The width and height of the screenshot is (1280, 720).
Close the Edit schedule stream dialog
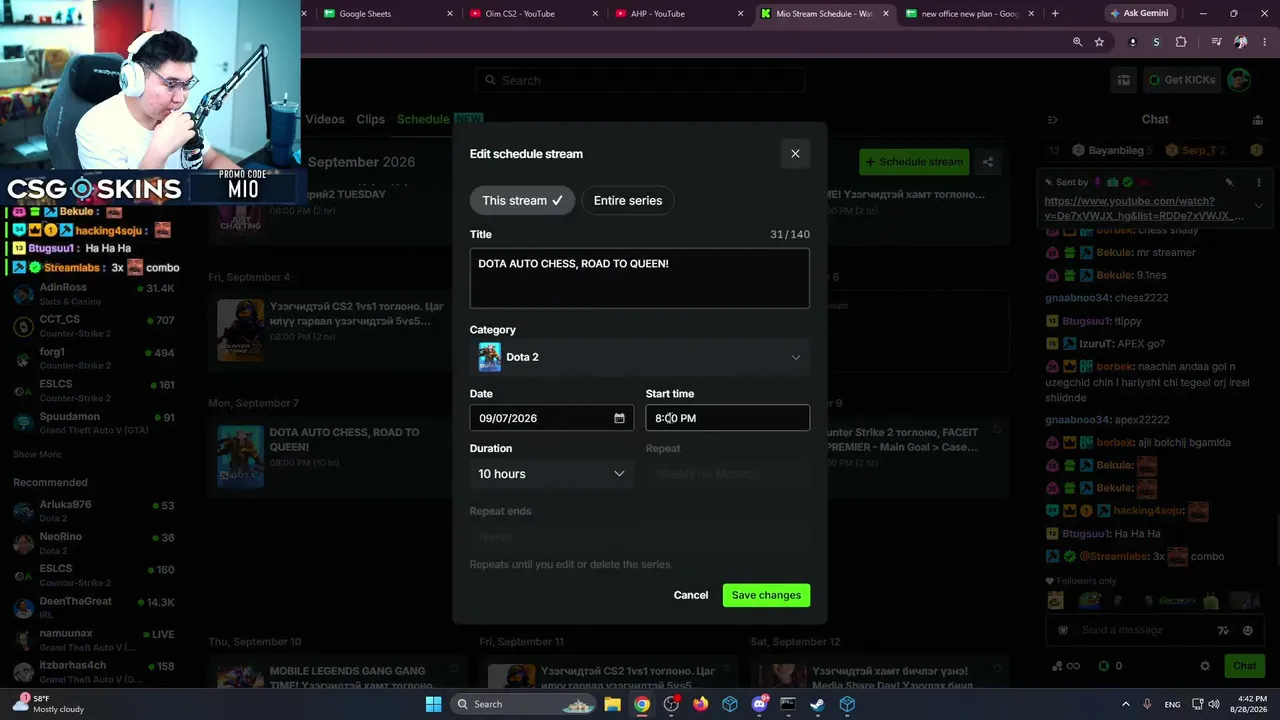[x=795, y=154]
